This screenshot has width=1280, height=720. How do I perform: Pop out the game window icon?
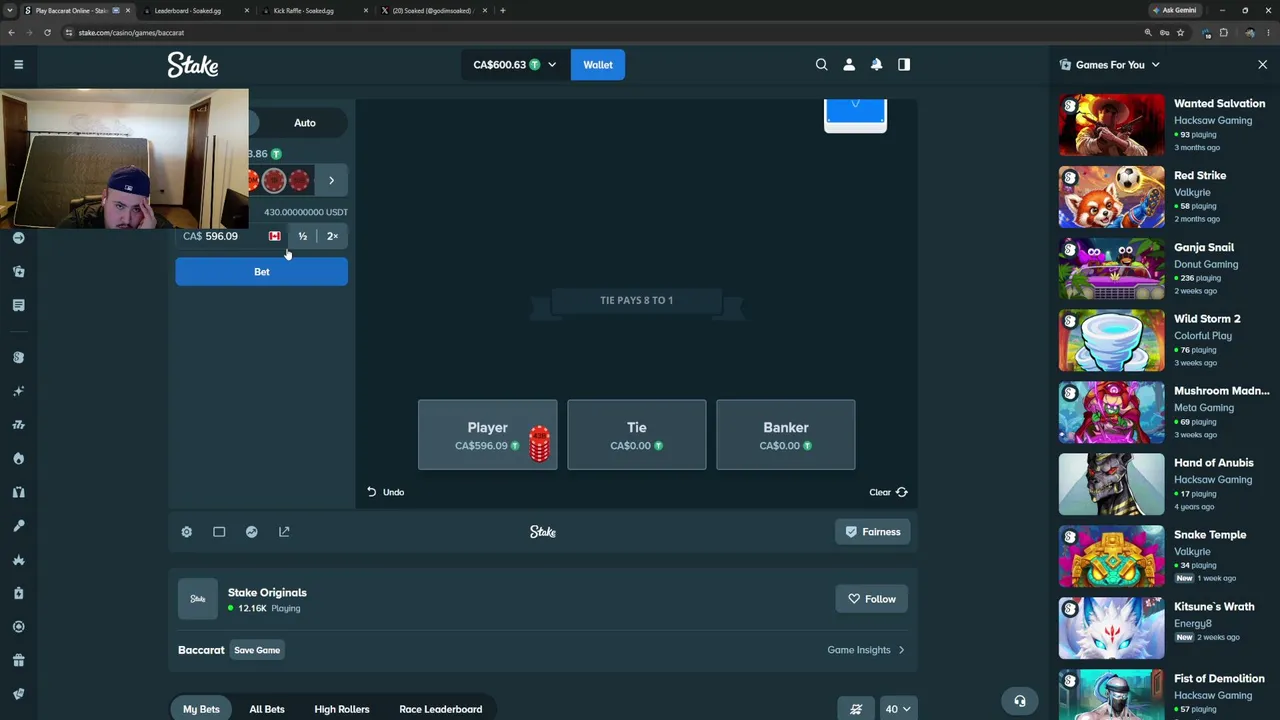(x=284, y=532)
